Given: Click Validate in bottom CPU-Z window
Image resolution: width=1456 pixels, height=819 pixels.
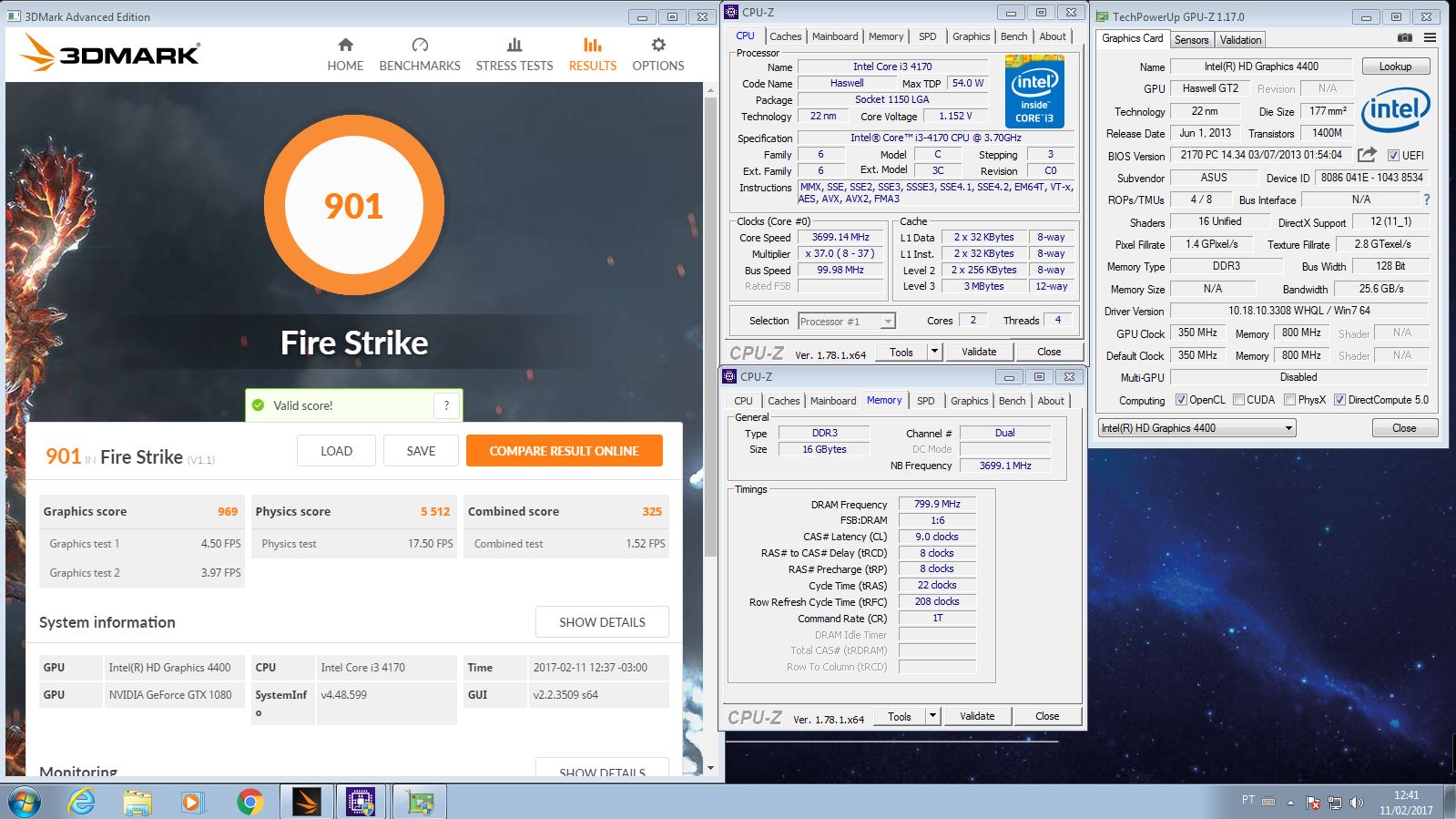Looking at the screenshot, I should [x=977, y=716].
